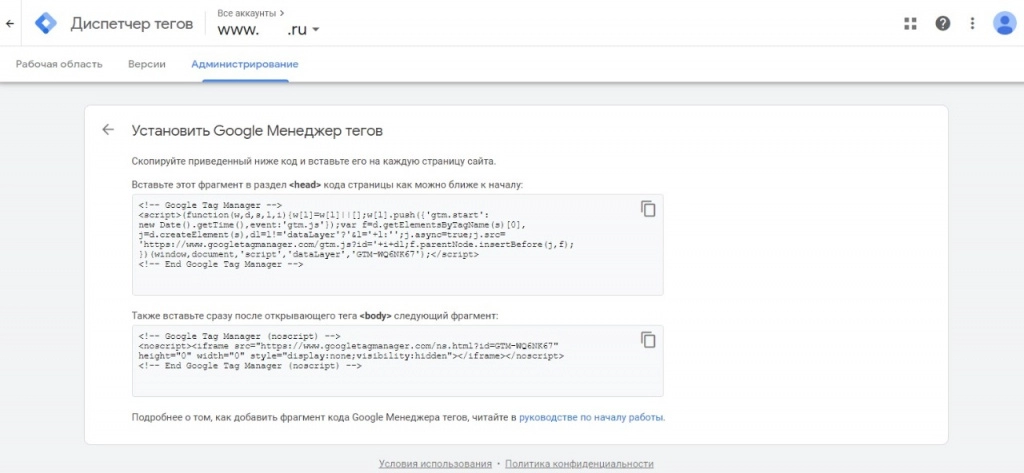Open the user account avatar
This screenshot has width=1024, height=473.
[x=1004, y=24]
